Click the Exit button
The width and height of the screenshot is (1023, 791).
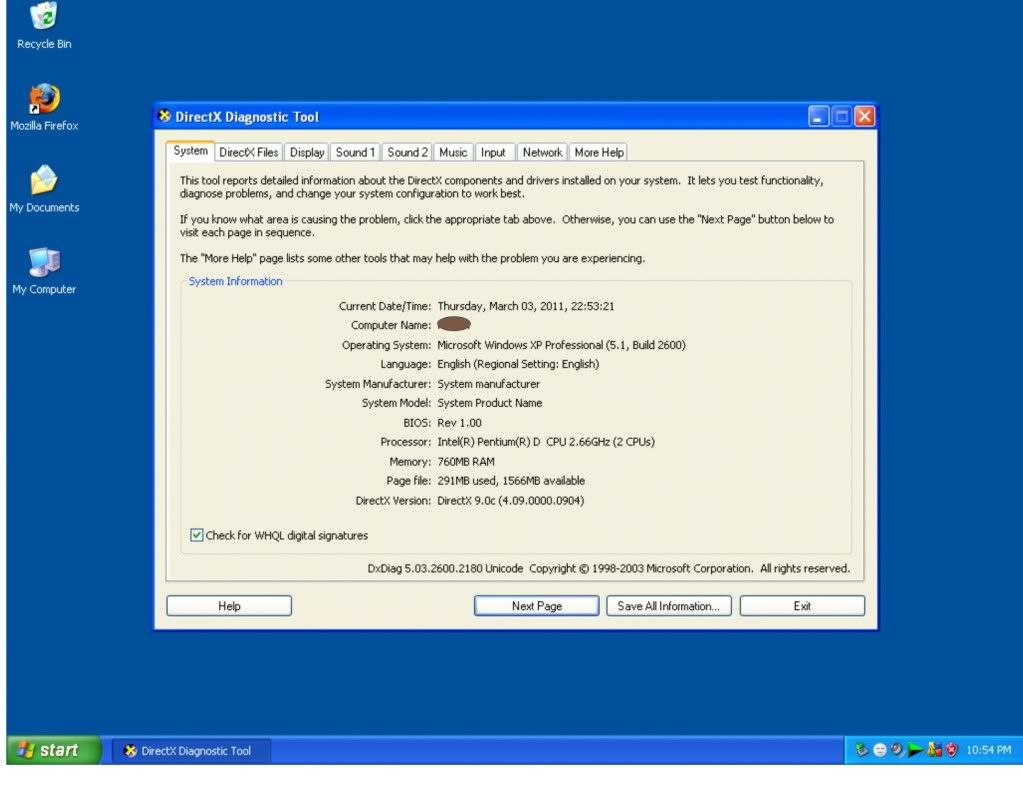pyautogui.click(x=802, y=606)
